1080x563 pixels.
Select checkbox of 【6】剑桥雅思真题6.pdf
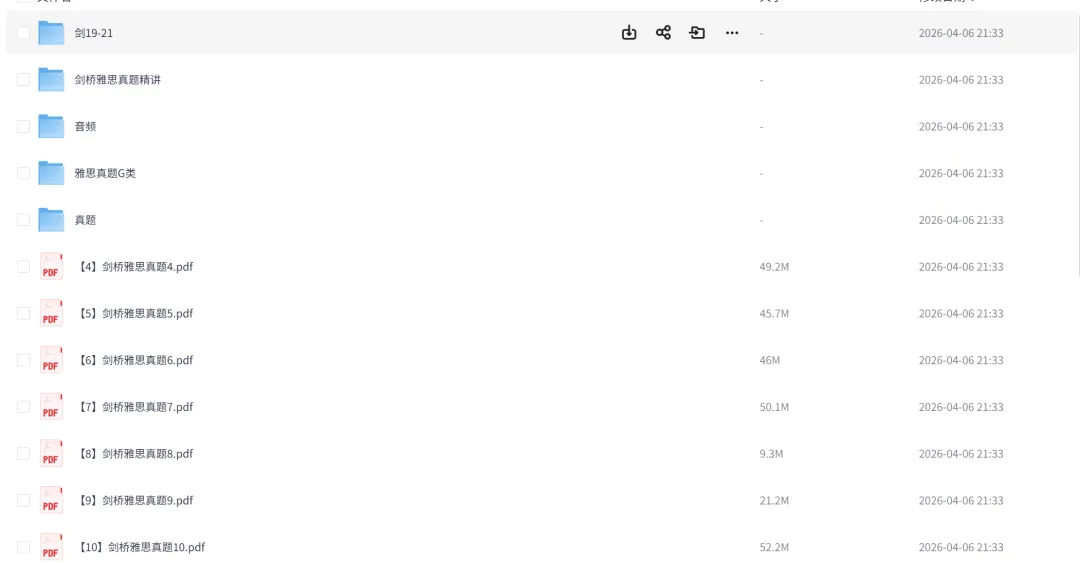point(23,360)
